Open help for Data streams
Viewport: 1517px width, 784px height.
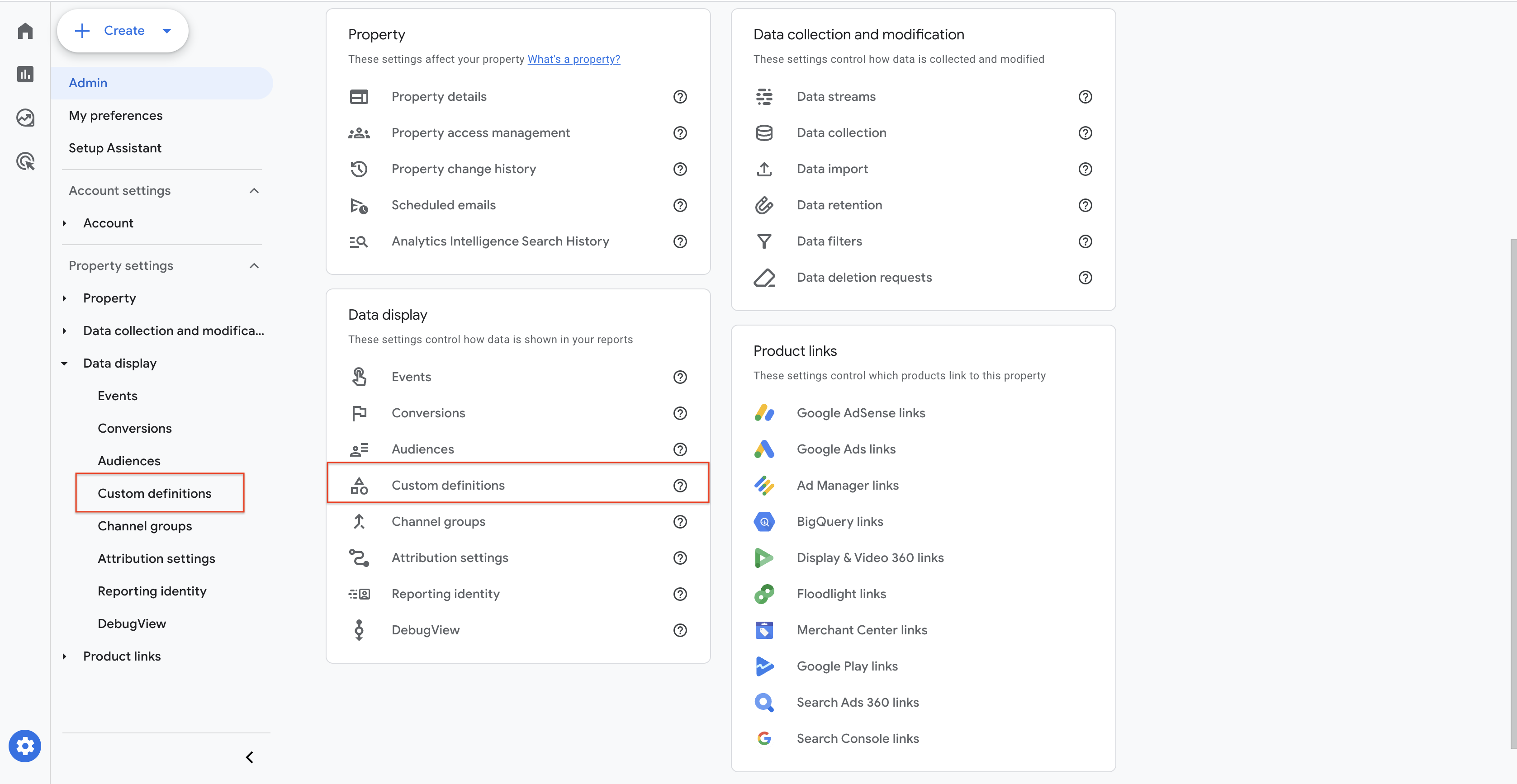[x=1085, y=96]
